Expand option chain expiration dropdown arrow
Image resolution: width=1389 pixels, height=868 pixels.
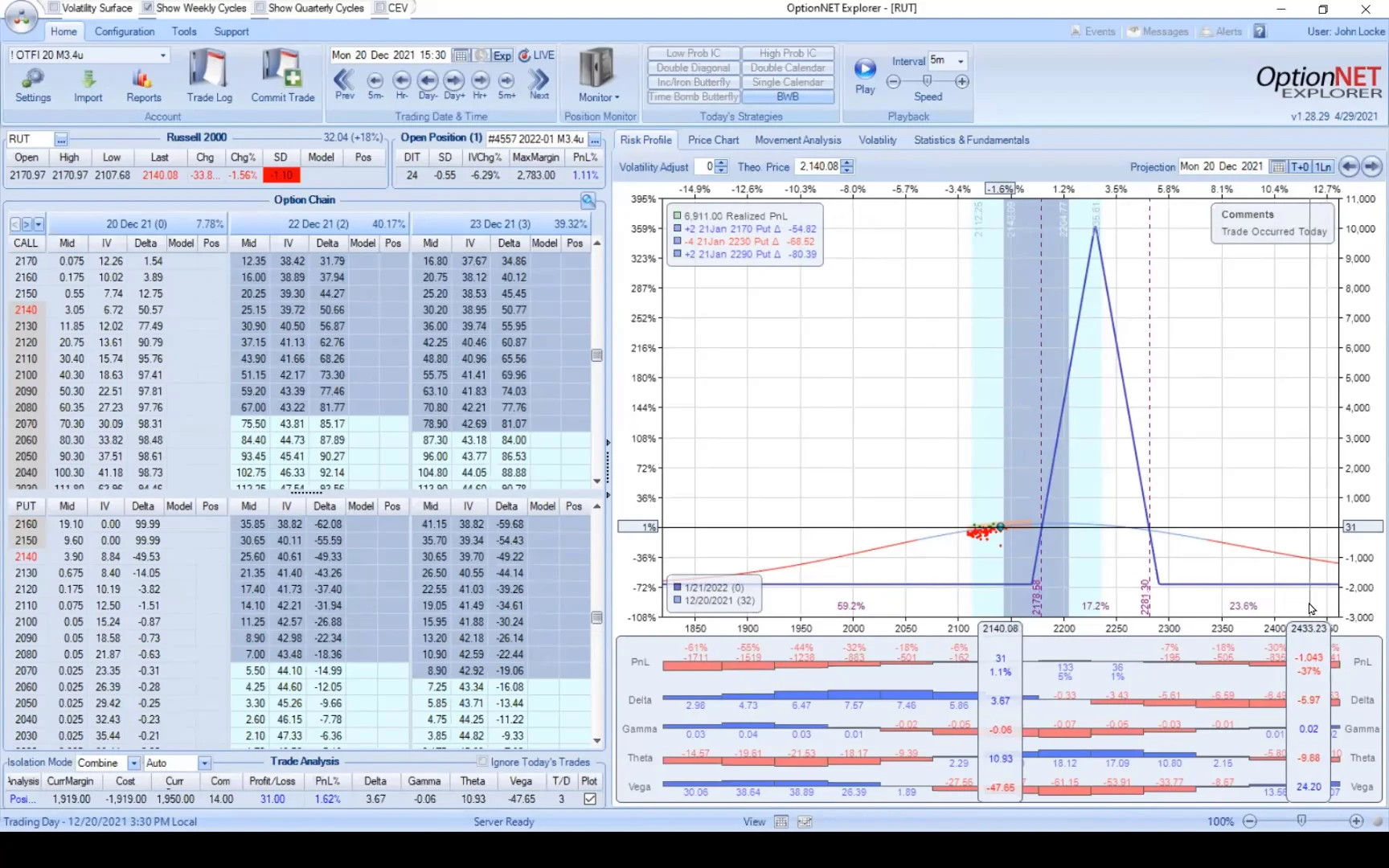tap(39, 224)
